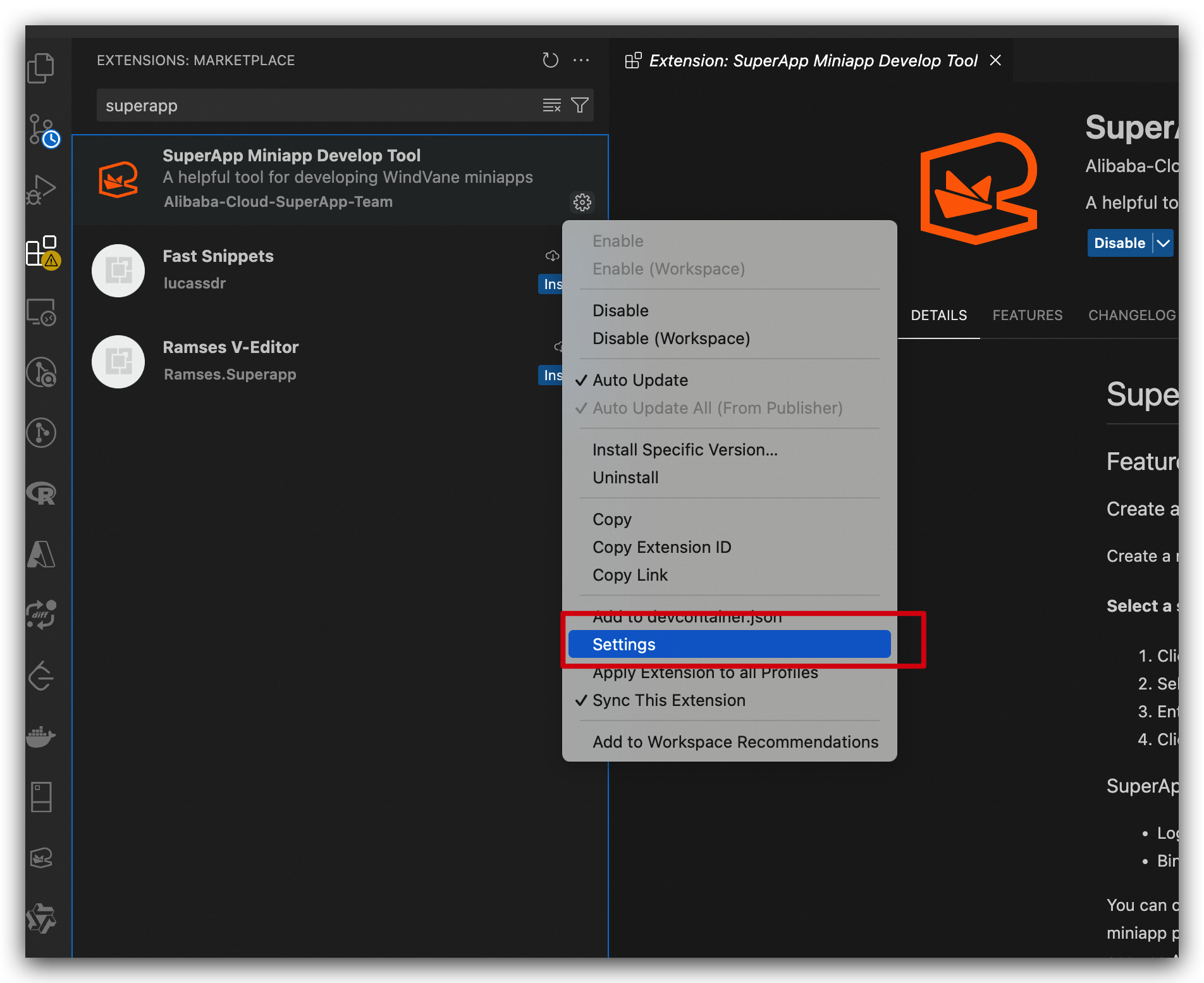Expand the Disable button dropdown arrow
The height and width of the screenshot is (983, 1204).
click(x=1163, y=244)
